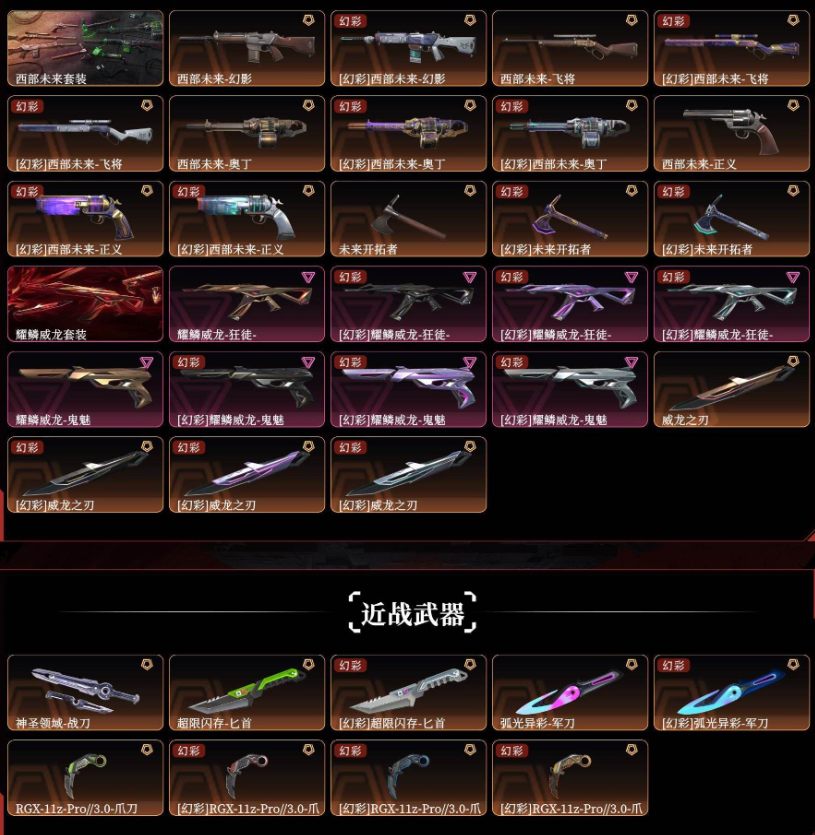
Task: Click the tier icon on 威龙之刃 card
Action: coord(793,361)
